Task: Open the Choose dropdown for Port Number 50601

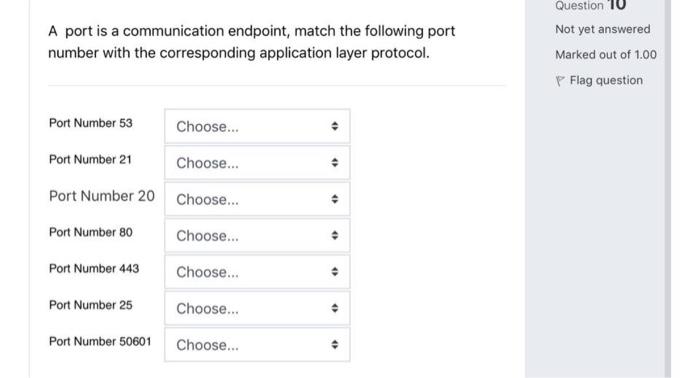Action: pos(257,345)
